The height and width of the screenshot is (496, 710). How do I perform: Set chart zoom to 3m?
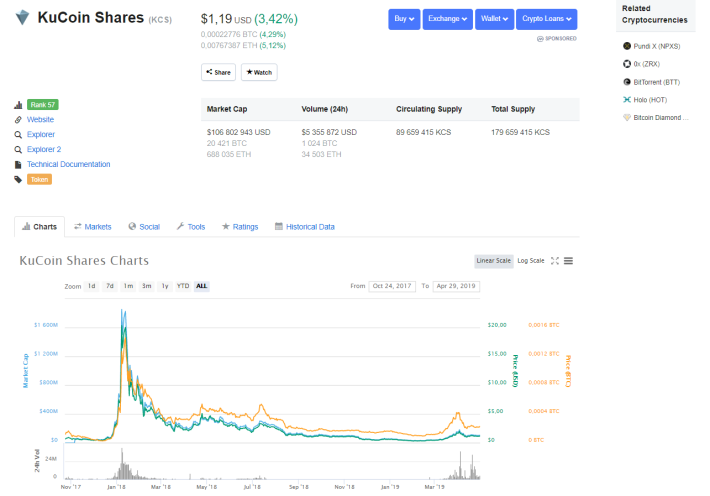pos(147,286)
